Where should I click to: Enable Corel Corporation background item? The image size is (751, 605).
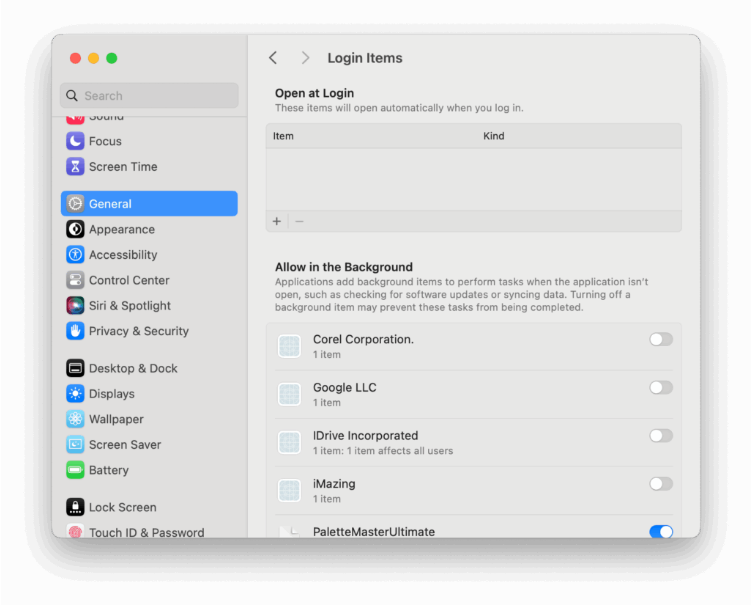click(x=661, y=340)
